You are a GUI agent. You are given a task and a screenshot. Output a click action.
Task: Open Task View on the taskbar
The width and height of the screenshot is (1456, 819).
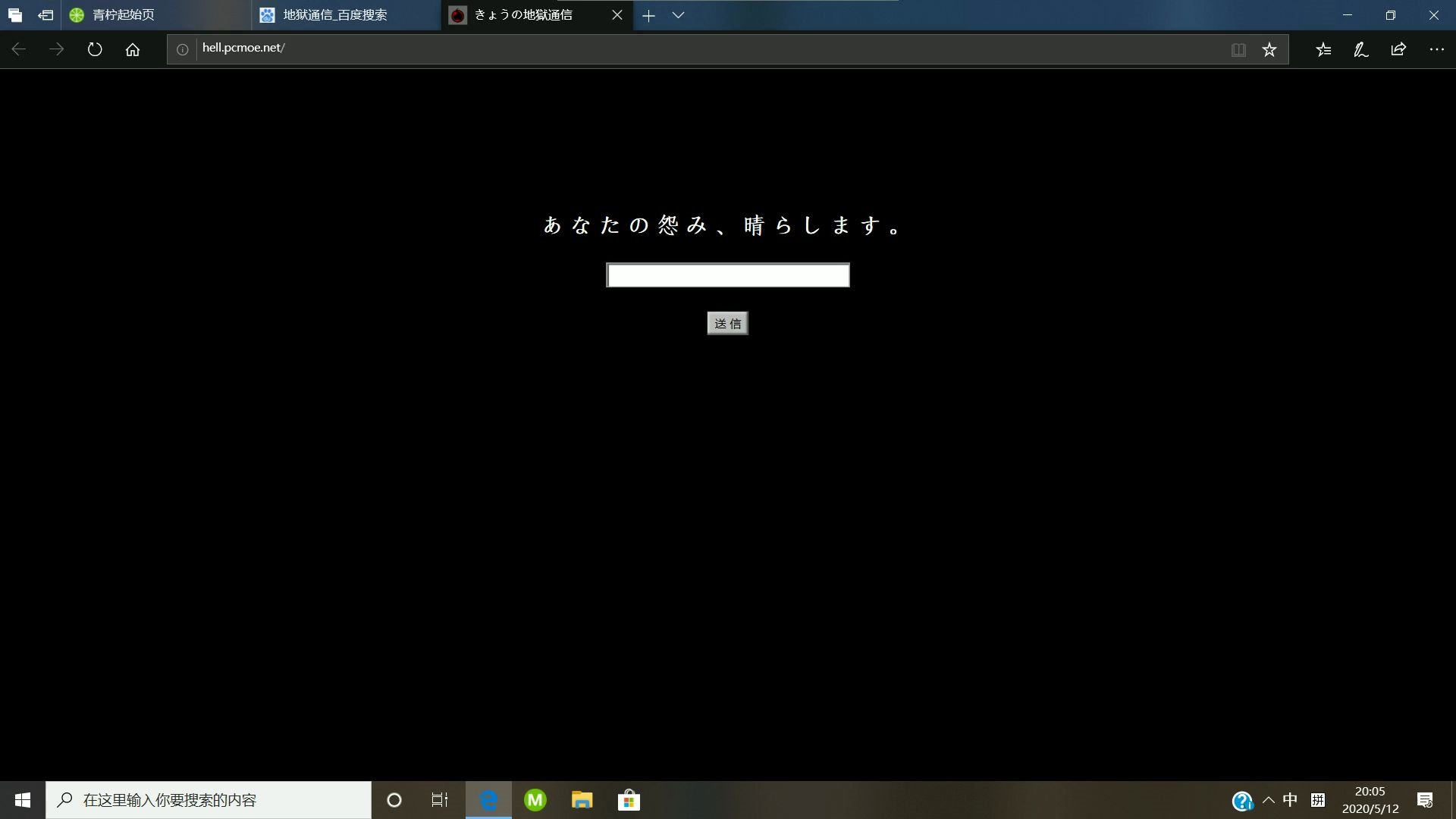440,800
